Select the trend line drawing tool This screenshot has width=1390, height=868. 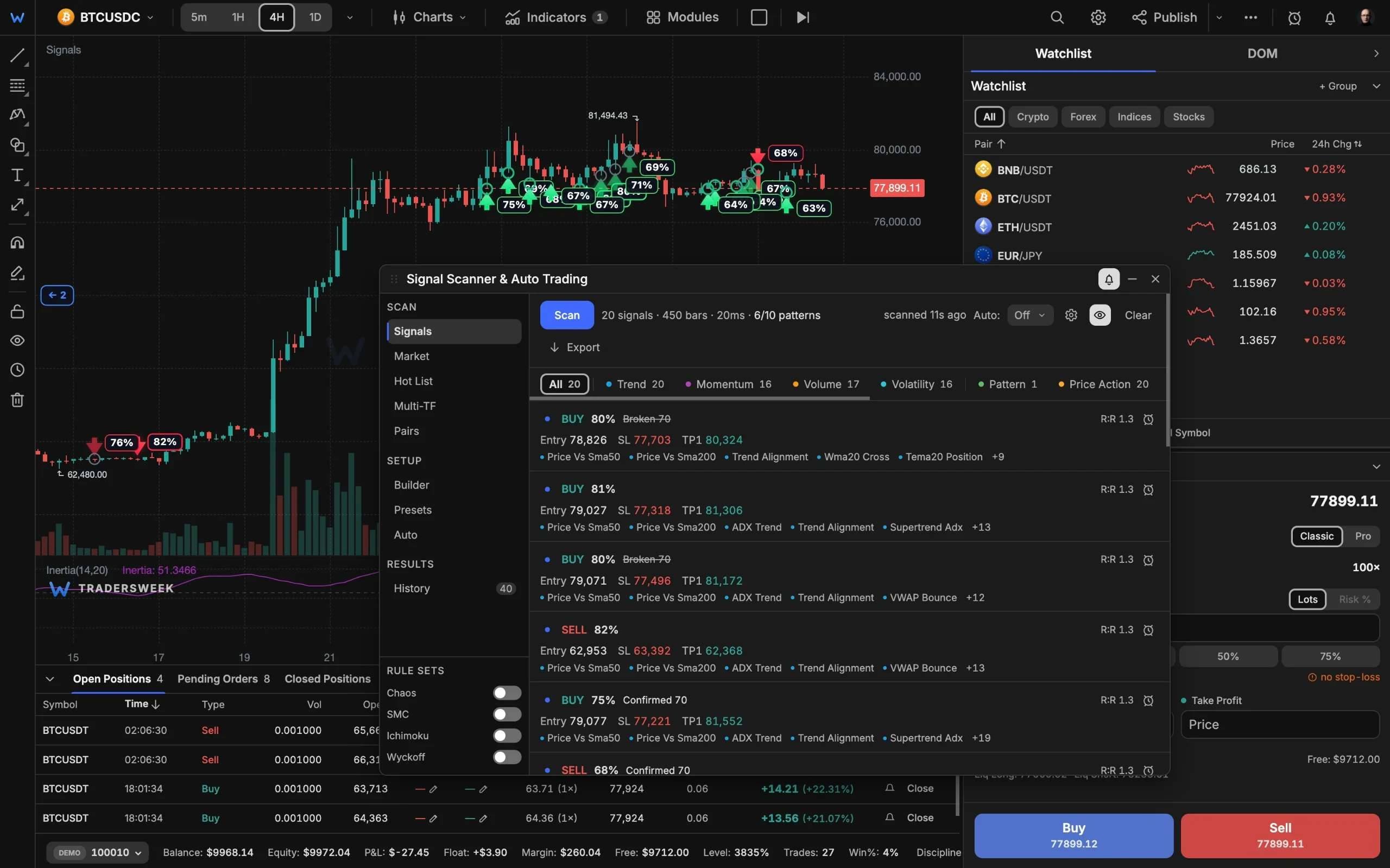[x=17, y=56]
